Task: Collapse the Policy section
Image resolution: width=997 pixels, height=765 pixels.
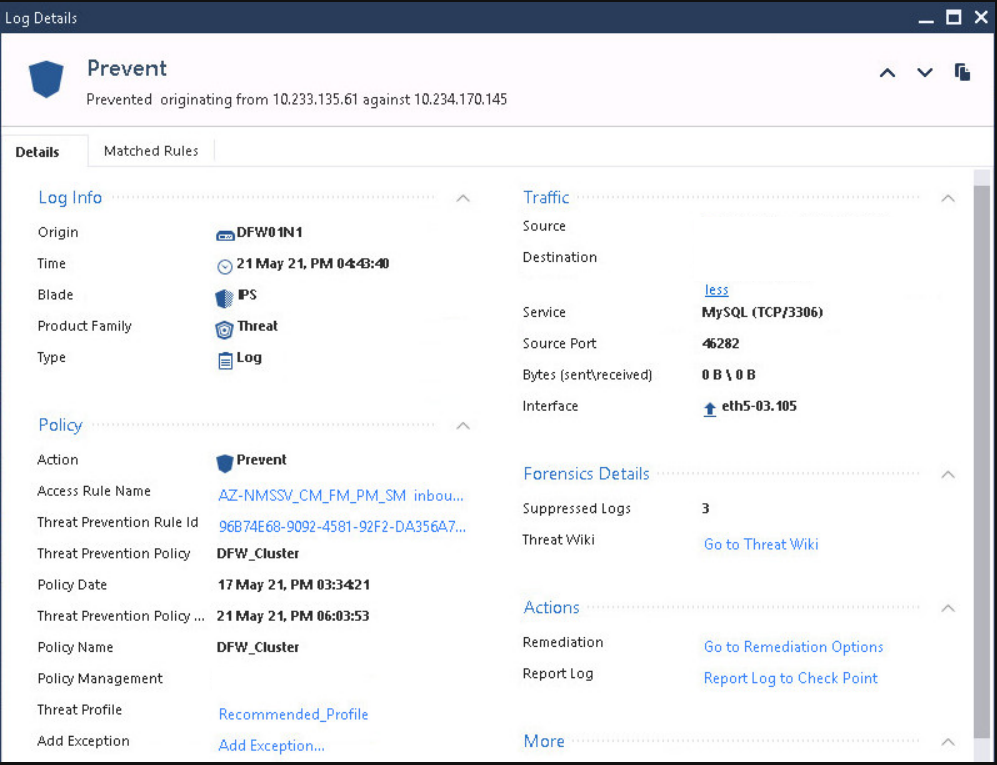Action: click(463, 425)
